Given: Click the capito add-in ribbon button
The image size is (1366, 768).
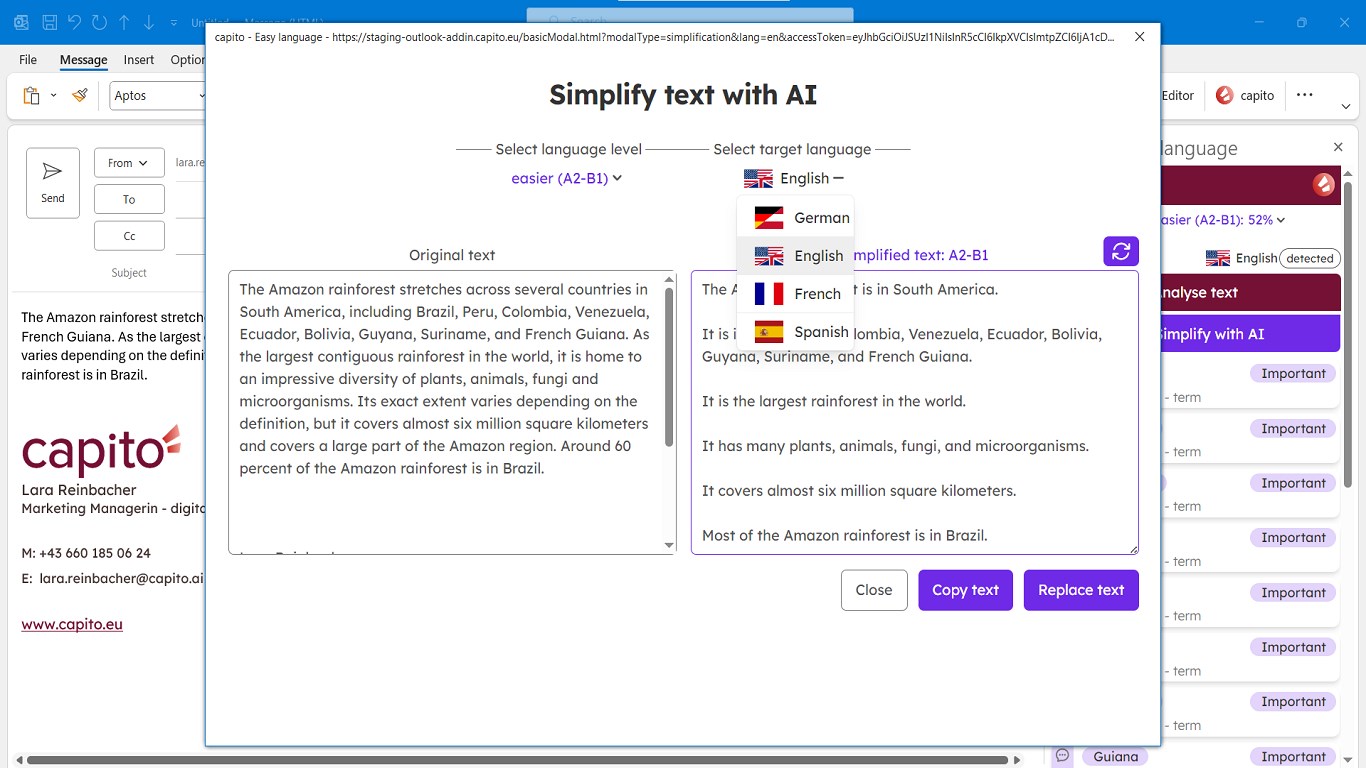Looking at the screenshot, I should click(x=1245, y=95).
